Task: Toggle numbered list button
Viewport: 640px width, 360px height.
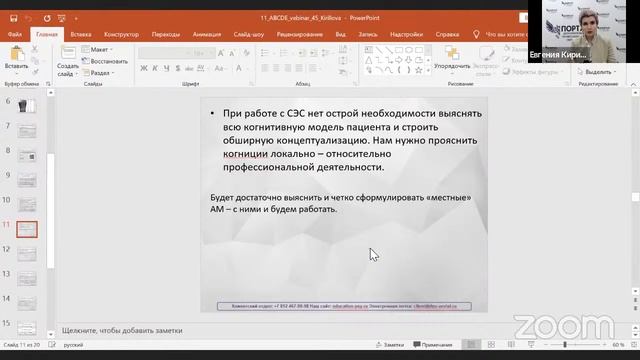Action: point(284,53)
